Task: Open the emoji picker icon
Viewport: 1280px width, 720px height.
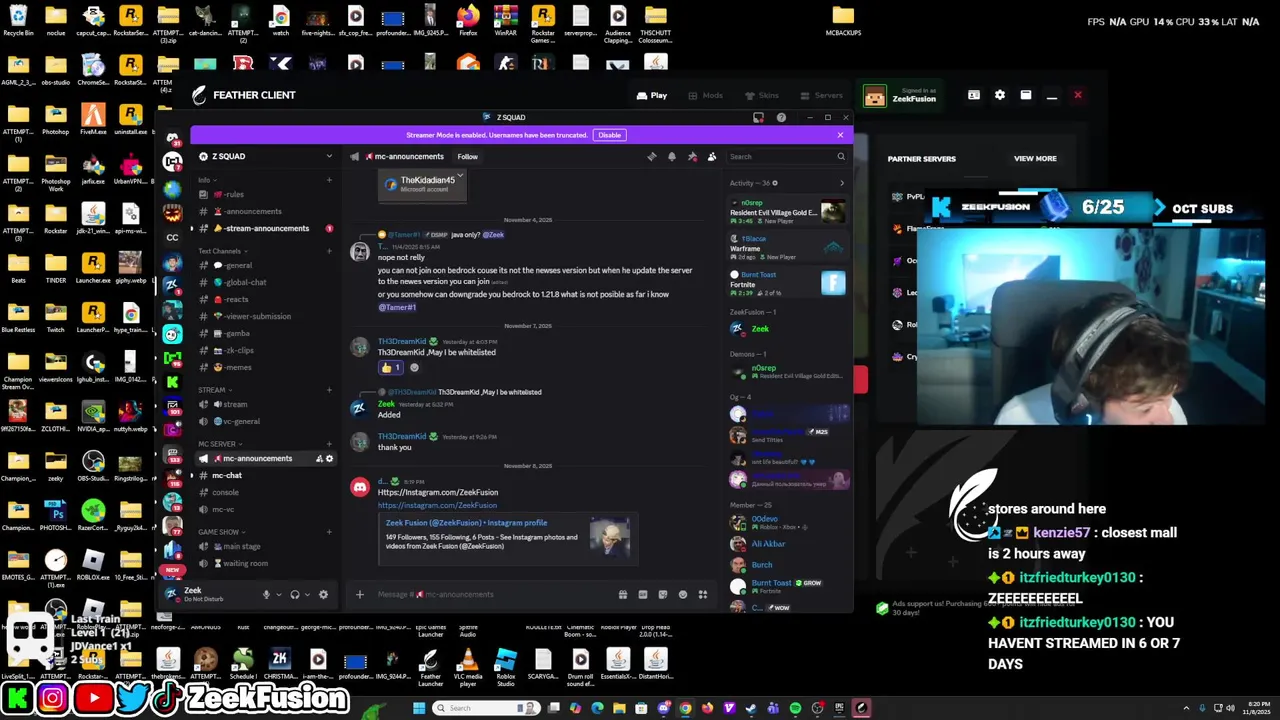Action: coord(683,594)
